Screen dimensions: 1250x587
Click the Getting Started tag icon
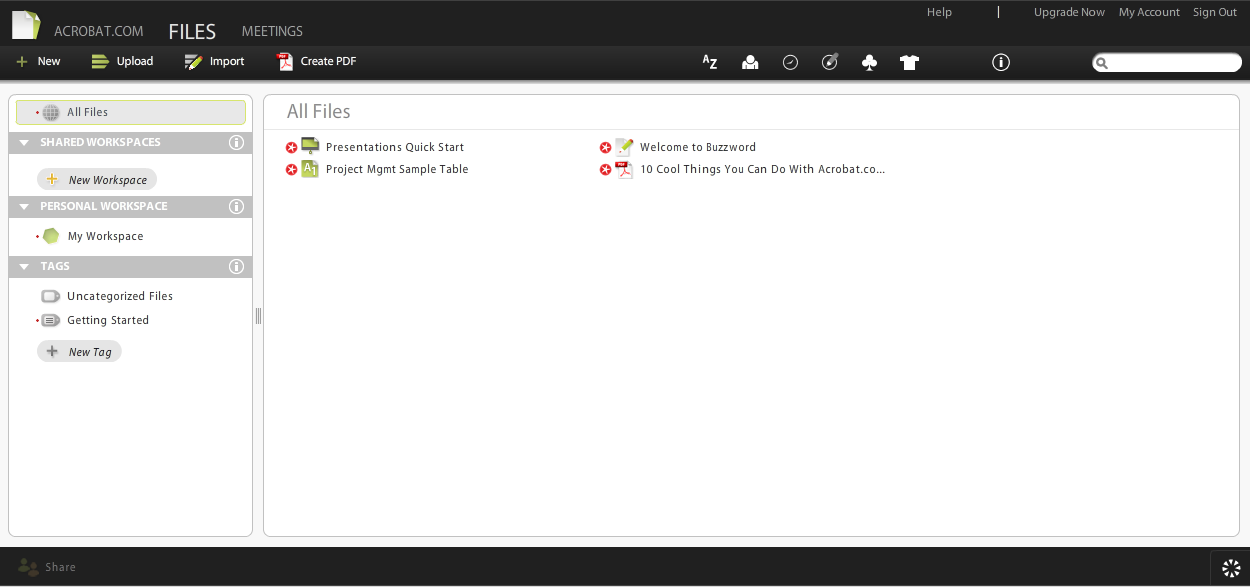(51, 320)
